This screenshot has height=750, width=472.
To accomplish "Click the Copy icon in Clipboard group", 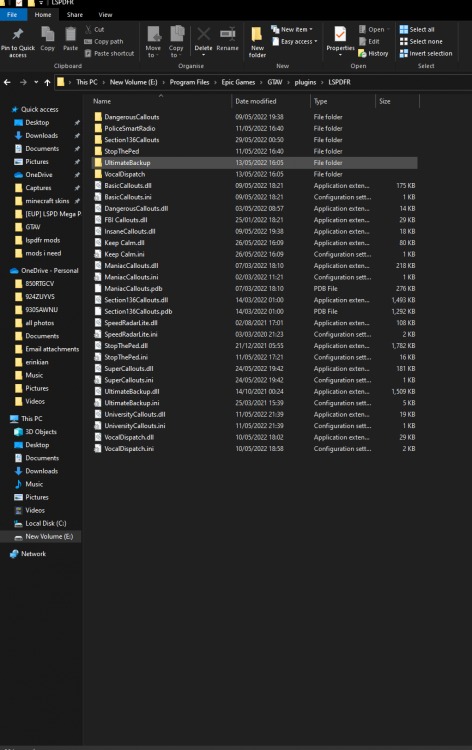I will click(47, 34).
